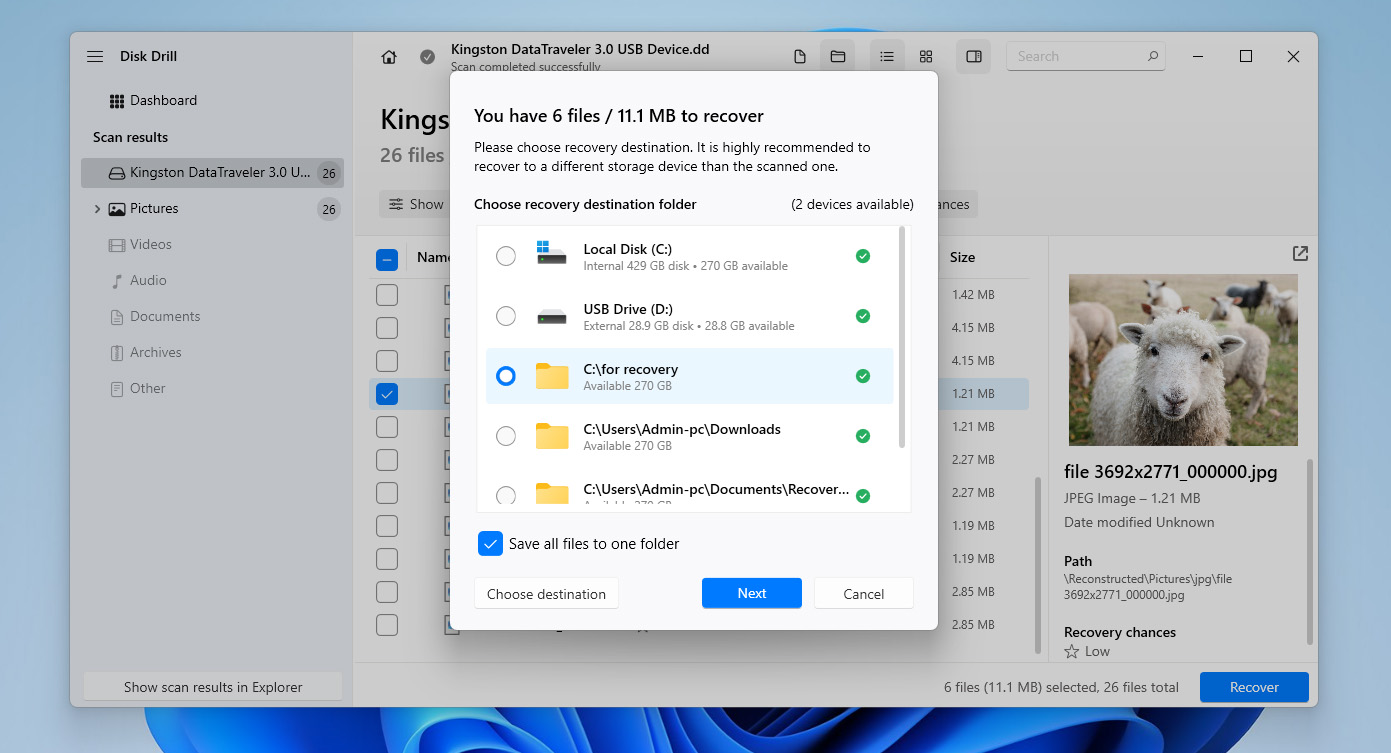This screenshot has height=753, width=1391.
Task: Click the sheep preview thumbnail
Action: tap(1183, 360)
